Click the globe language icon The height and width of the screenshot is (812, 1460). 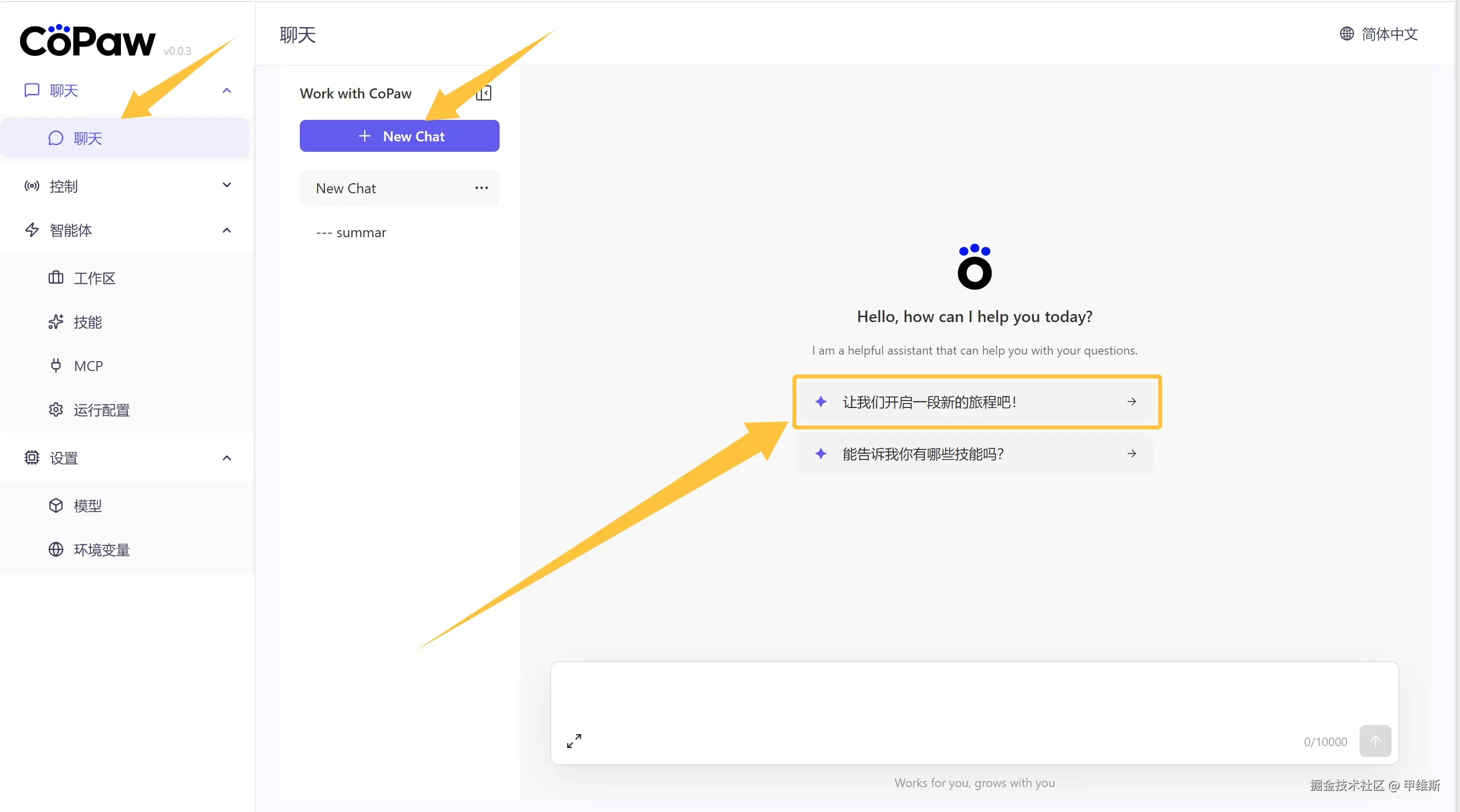pyautogui.click(x=1347, y=34)
